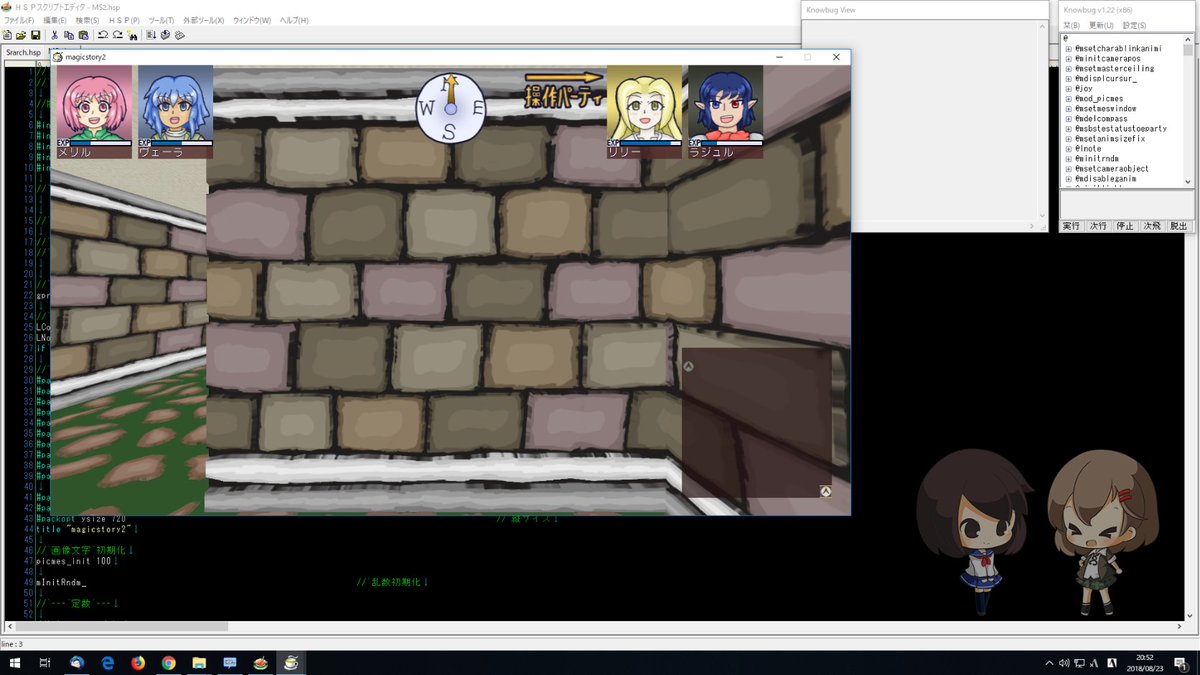Image resolution: width=1200 pixels, height=675 pixels.
Task: Open Google Chrome from taskbar
Action: point(168,662)
